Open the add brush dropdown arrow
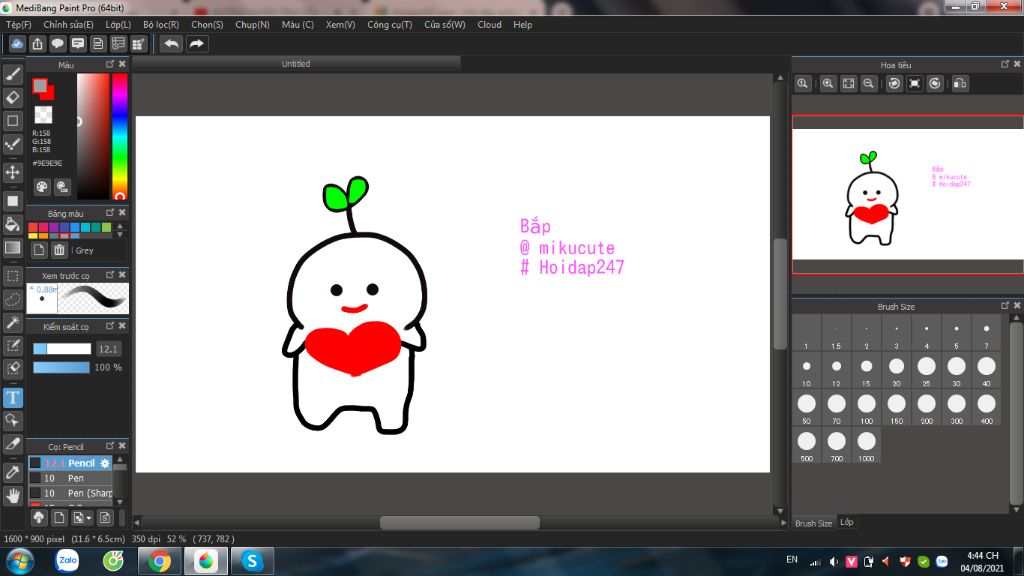1024x576 pixels. 90,518
